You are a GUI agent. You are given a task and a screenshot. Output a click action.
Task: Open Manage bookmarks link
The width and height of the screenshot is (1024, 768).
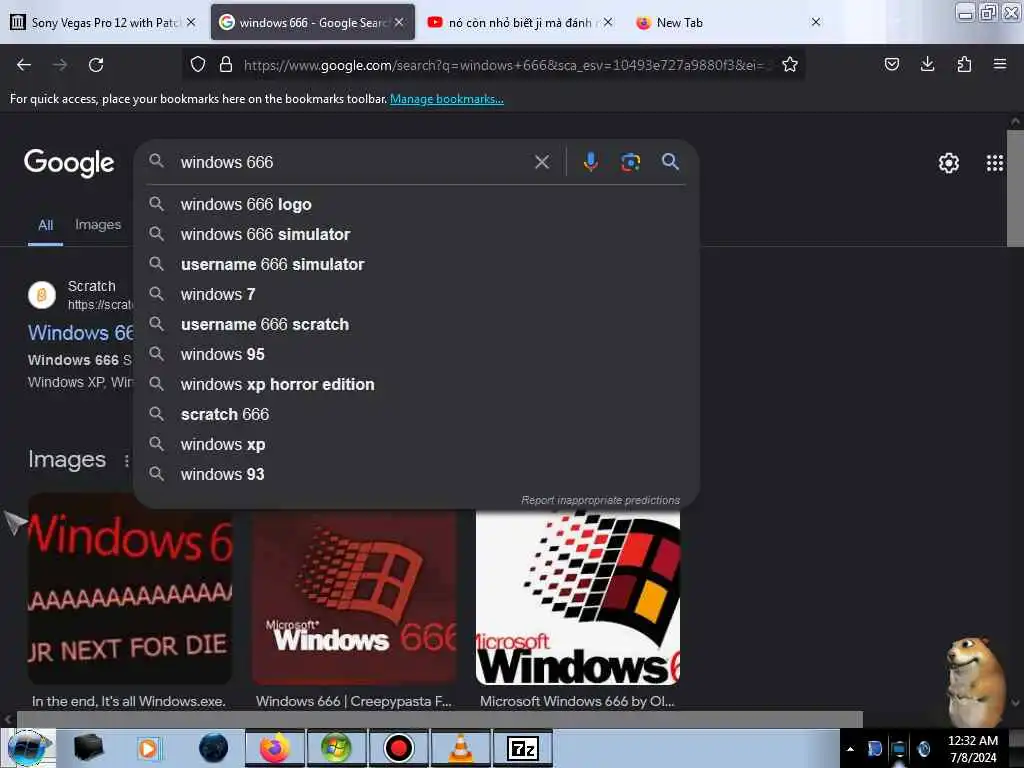[x=447, y=99]
